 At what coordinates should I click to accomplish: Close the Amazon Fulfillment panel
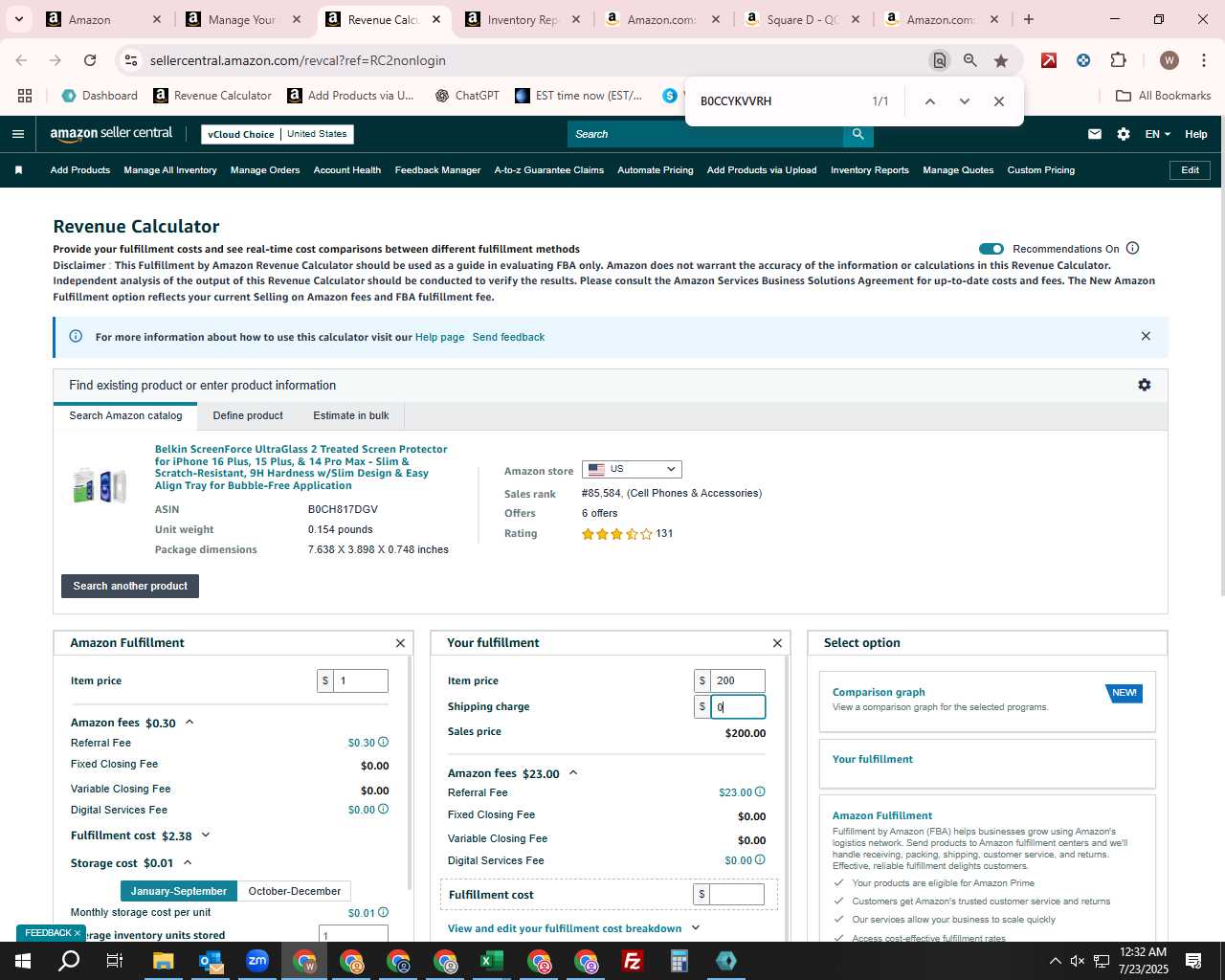pyautogui.click(x=401, y=643)
